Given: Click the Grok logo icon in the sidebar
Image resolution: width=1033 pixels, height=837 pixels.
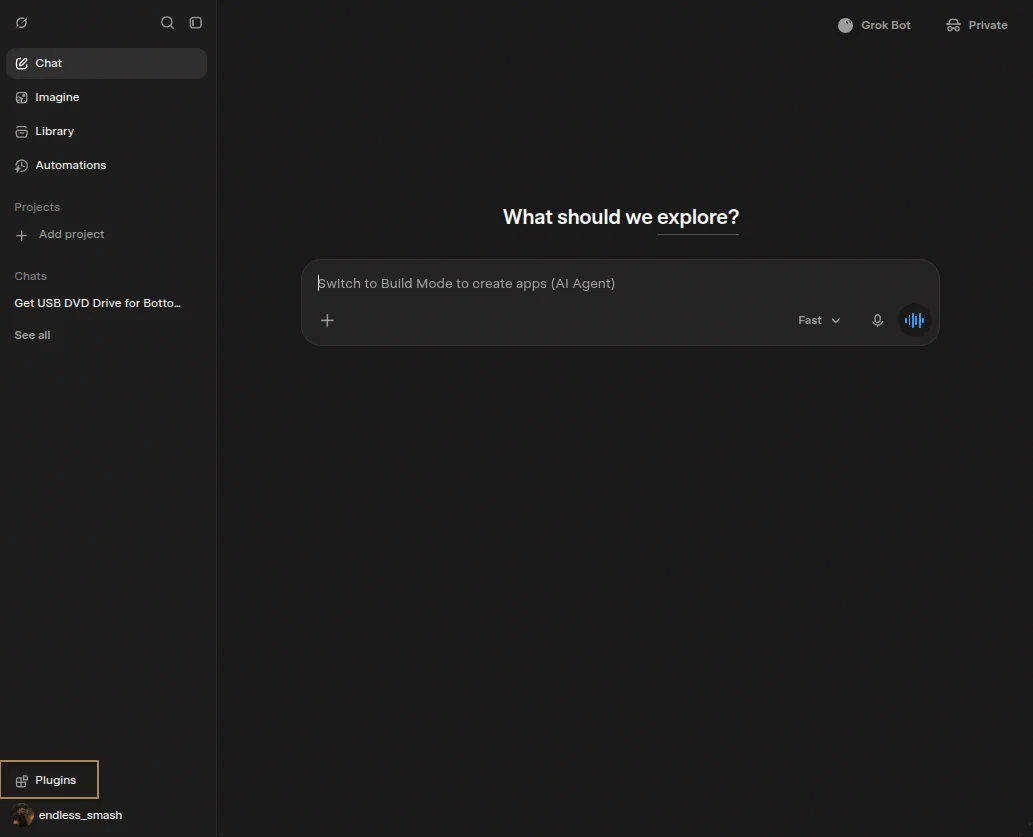Looking at the screenshot, I should [21, 23].
